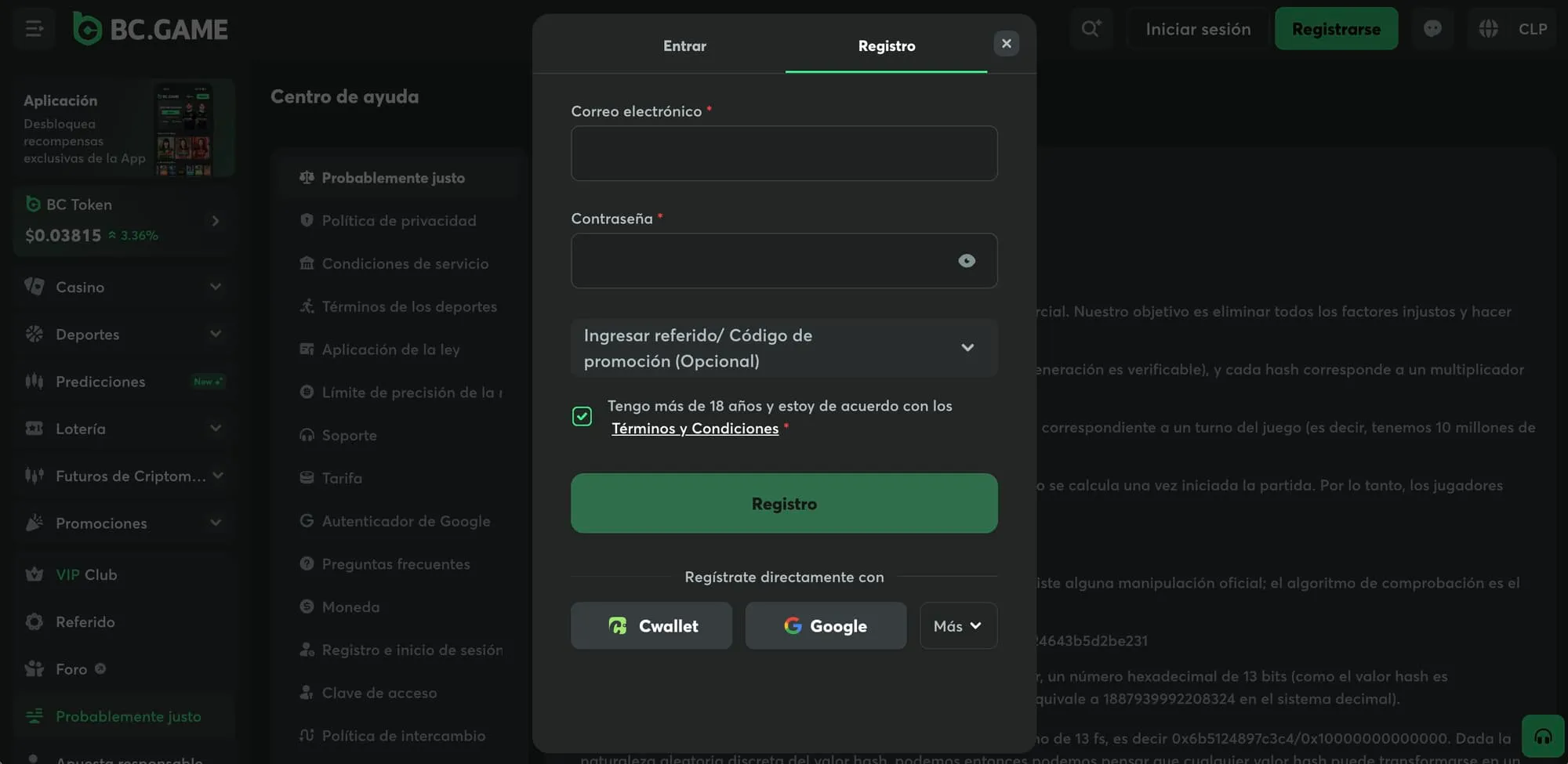The image size is (1568, 764).
Task: Uncheck the 18 years agreement checkbox
Action: point(582,416)
